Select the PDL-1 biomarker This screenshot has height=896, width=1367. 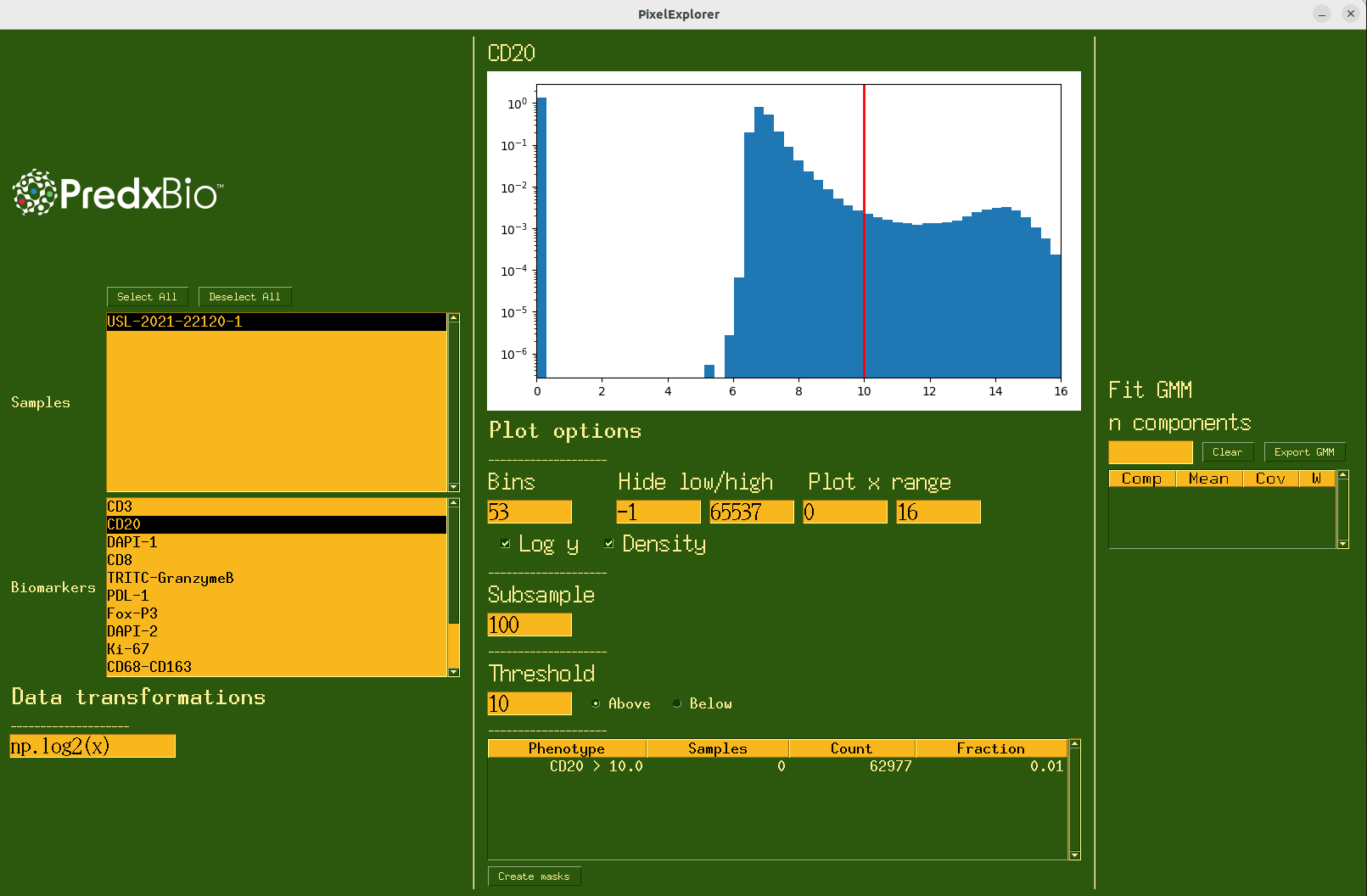pyautogui.click(x=277, y=596)
